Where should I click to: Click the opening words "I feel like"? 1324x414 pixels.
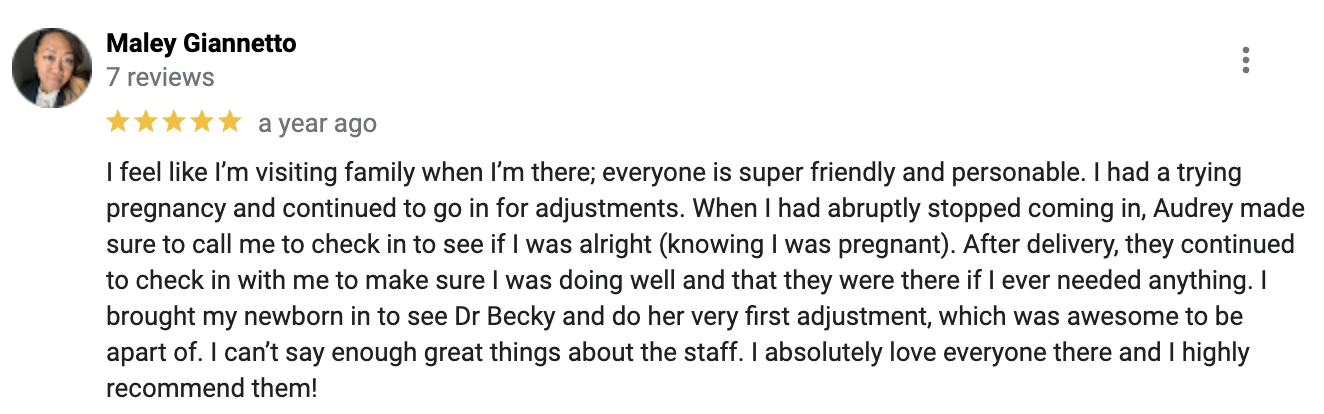coord(150,173)
